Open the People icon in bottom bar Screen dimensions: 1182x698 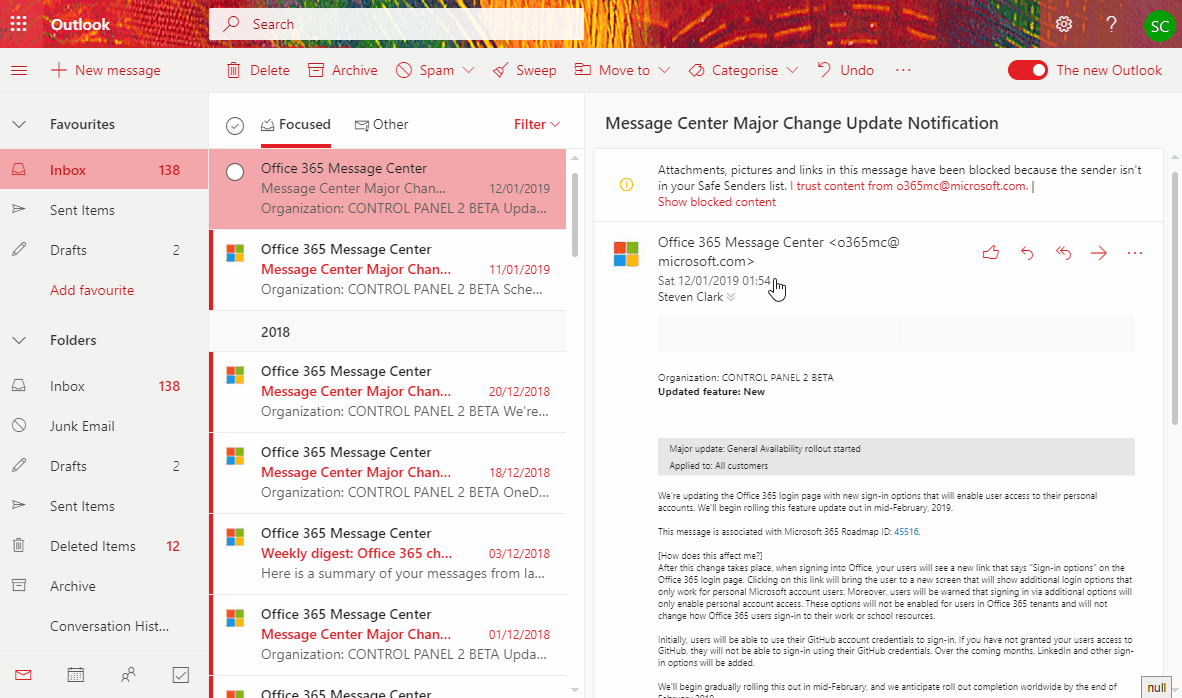point(128,675)
